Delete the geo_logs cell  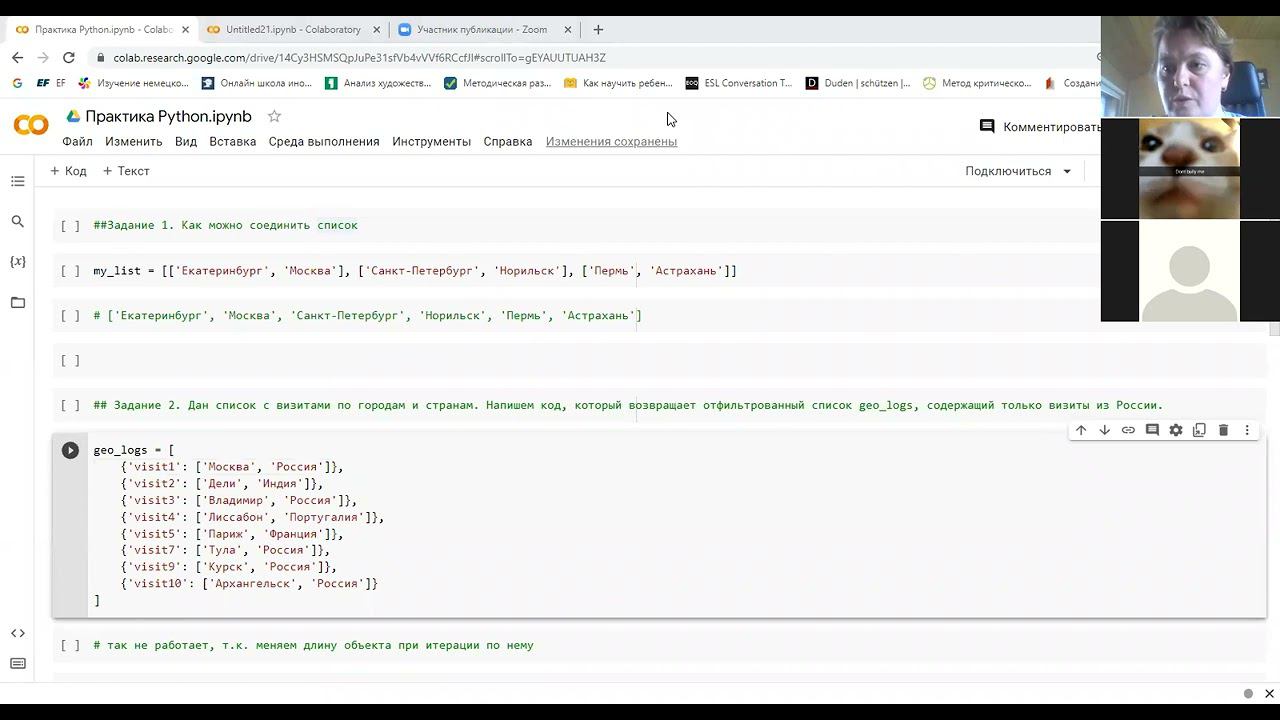[x=1223, y=430]
